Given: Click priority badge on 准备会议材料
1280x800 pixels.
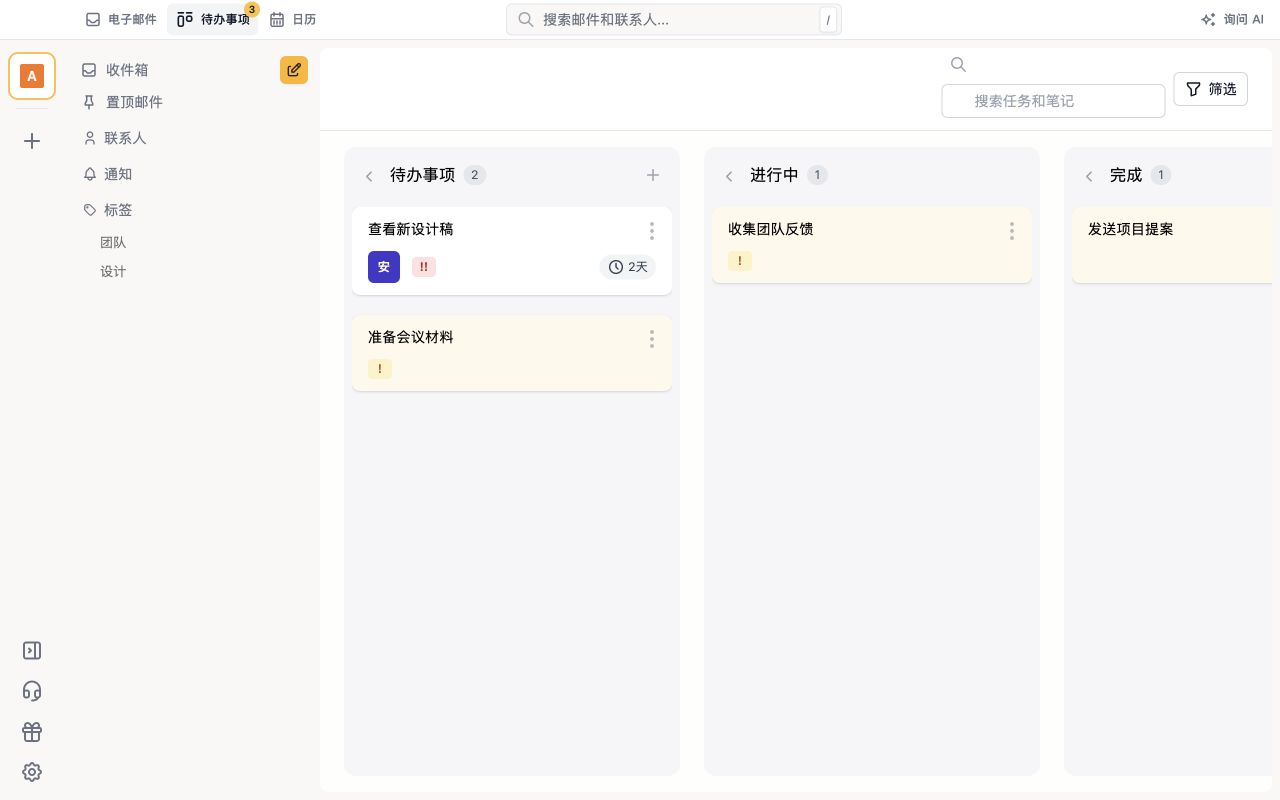Looking at the screenshot, I should pos(380,369).
